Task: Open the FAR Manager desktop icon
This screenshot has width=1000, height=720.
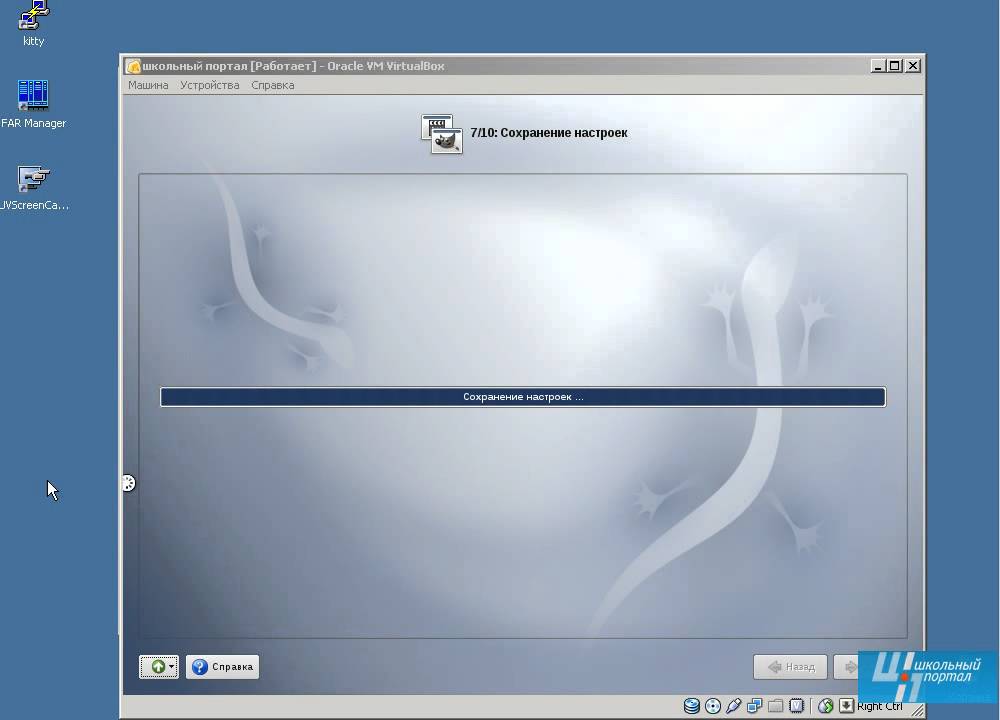Action: click(x=33, y=104)
